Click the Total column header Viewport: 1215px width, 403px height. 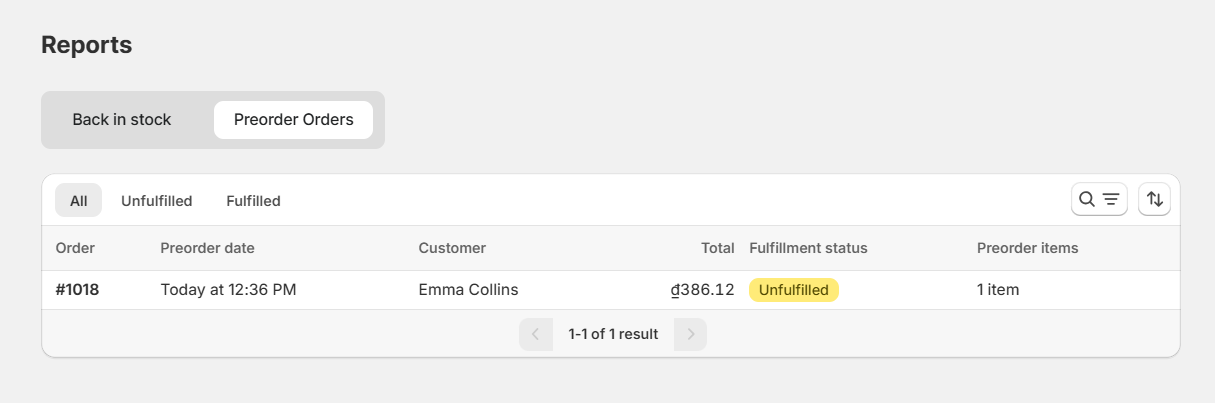pyautogui.click(x=717, y=248)
